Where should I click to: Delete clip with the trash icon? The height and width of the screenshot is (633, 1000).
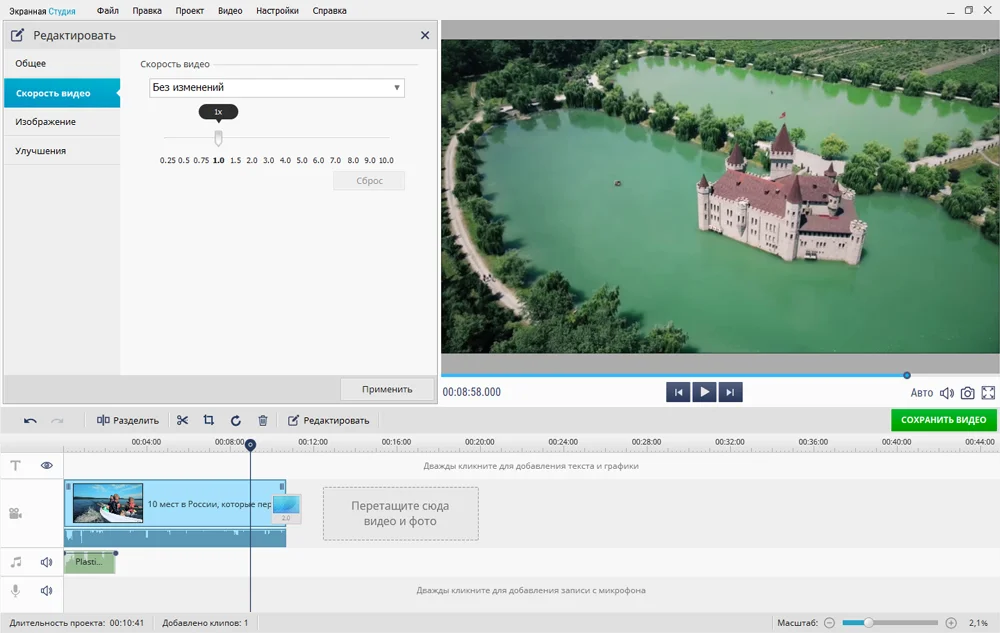point(263,420)
